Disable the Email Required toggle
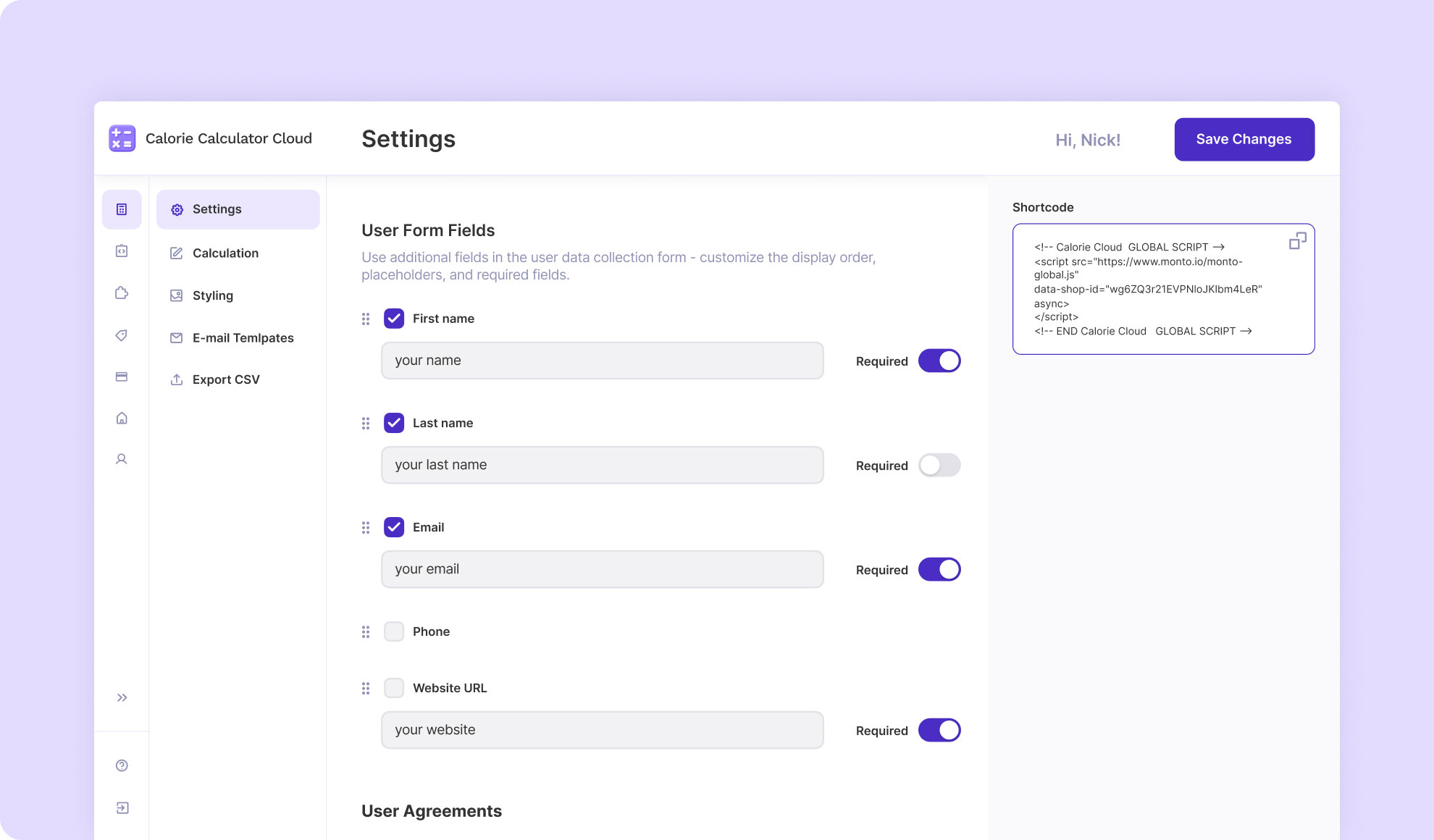This screenshot has height=840, width=1434. point(939,569)
